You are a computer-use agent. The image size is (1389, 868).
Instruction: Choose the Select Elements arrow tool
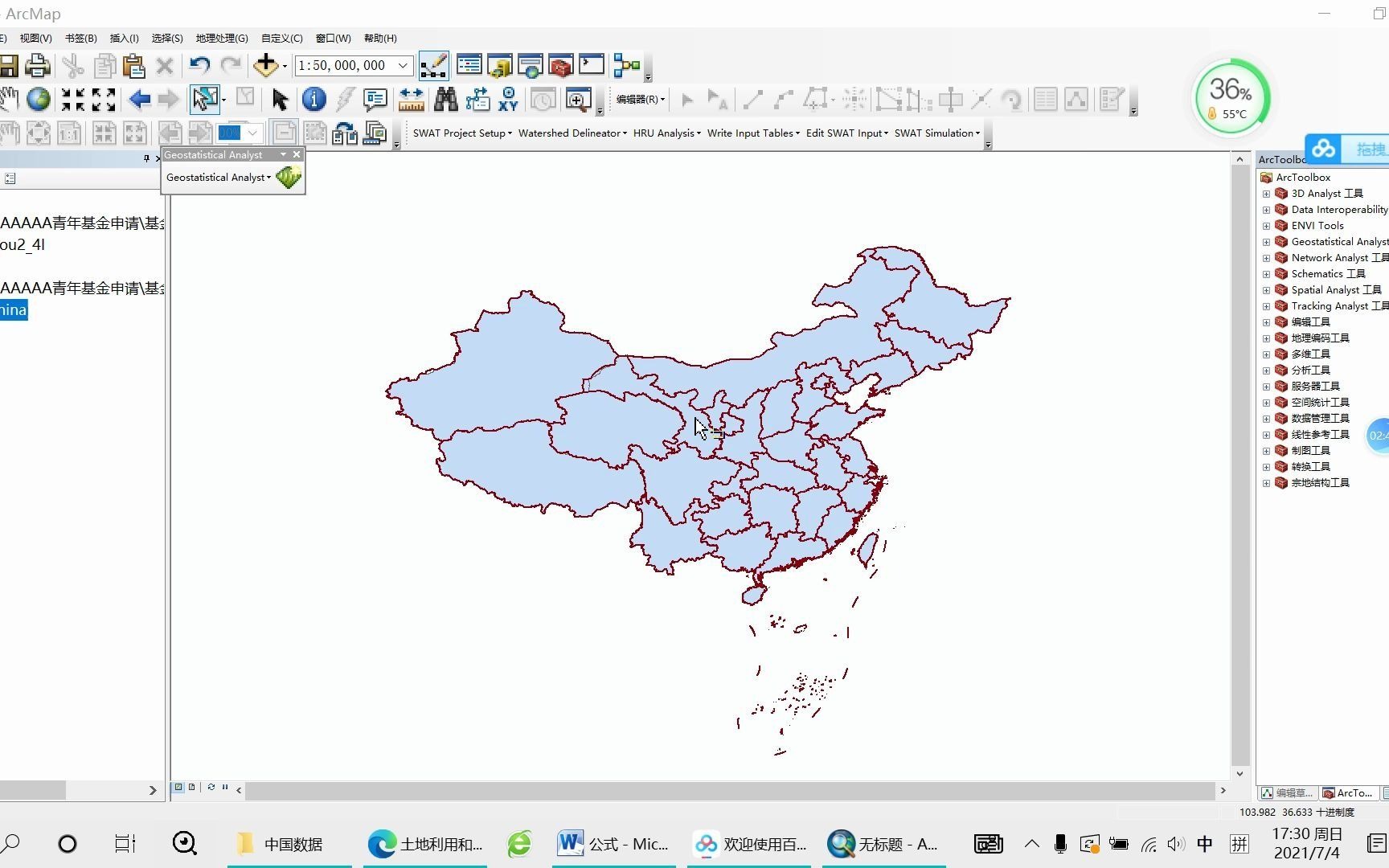280,100
